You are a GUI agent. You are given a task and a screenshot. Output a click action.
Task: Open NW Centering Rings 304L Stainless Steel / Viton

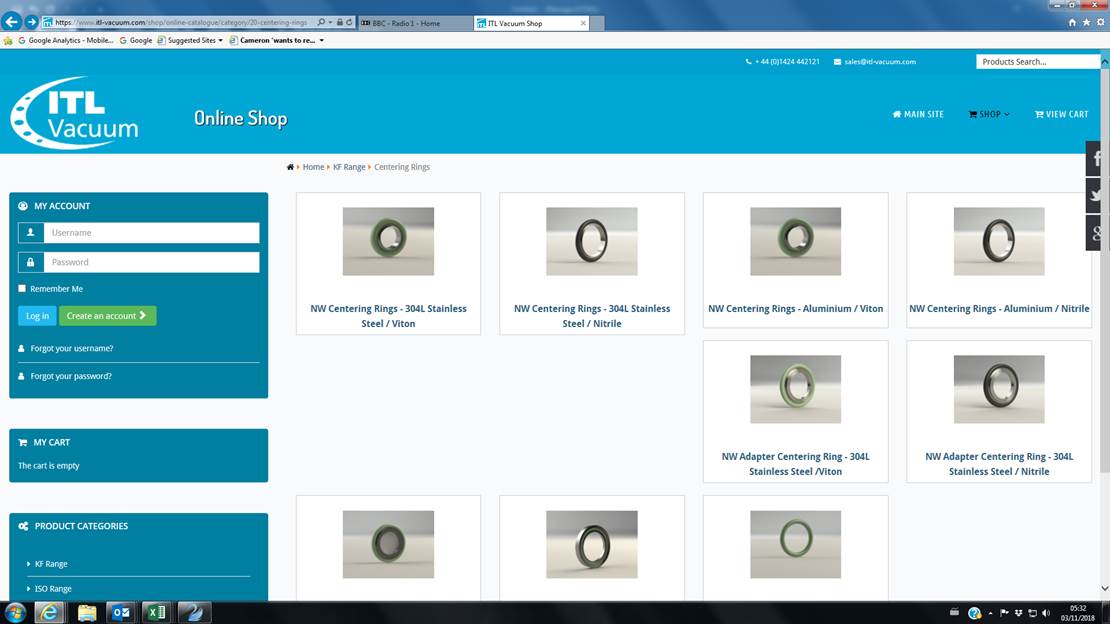click(x=388, y=316)
